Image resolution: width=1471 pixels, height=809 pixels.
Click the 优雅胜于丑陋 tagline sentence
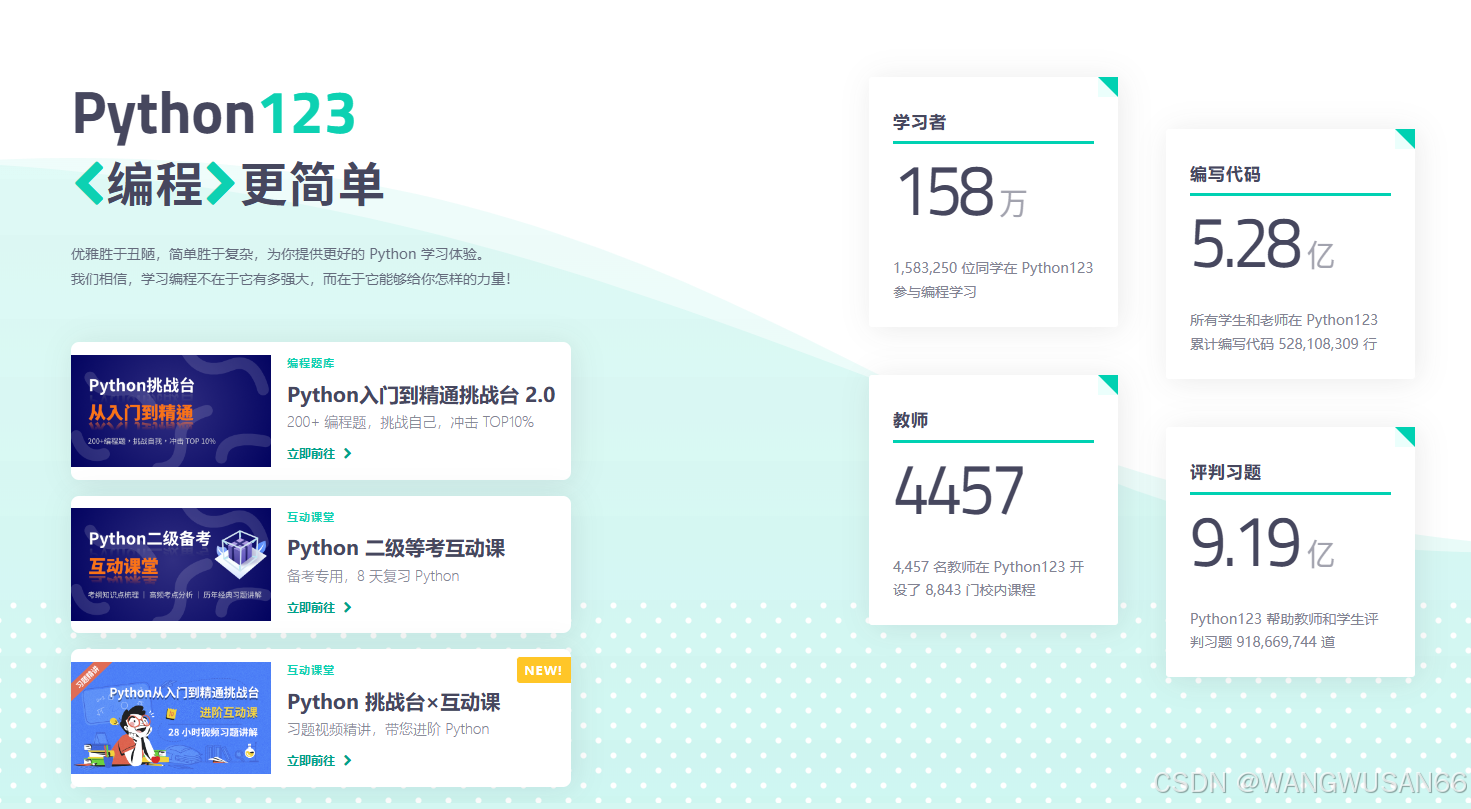click(x=278, y=254)
